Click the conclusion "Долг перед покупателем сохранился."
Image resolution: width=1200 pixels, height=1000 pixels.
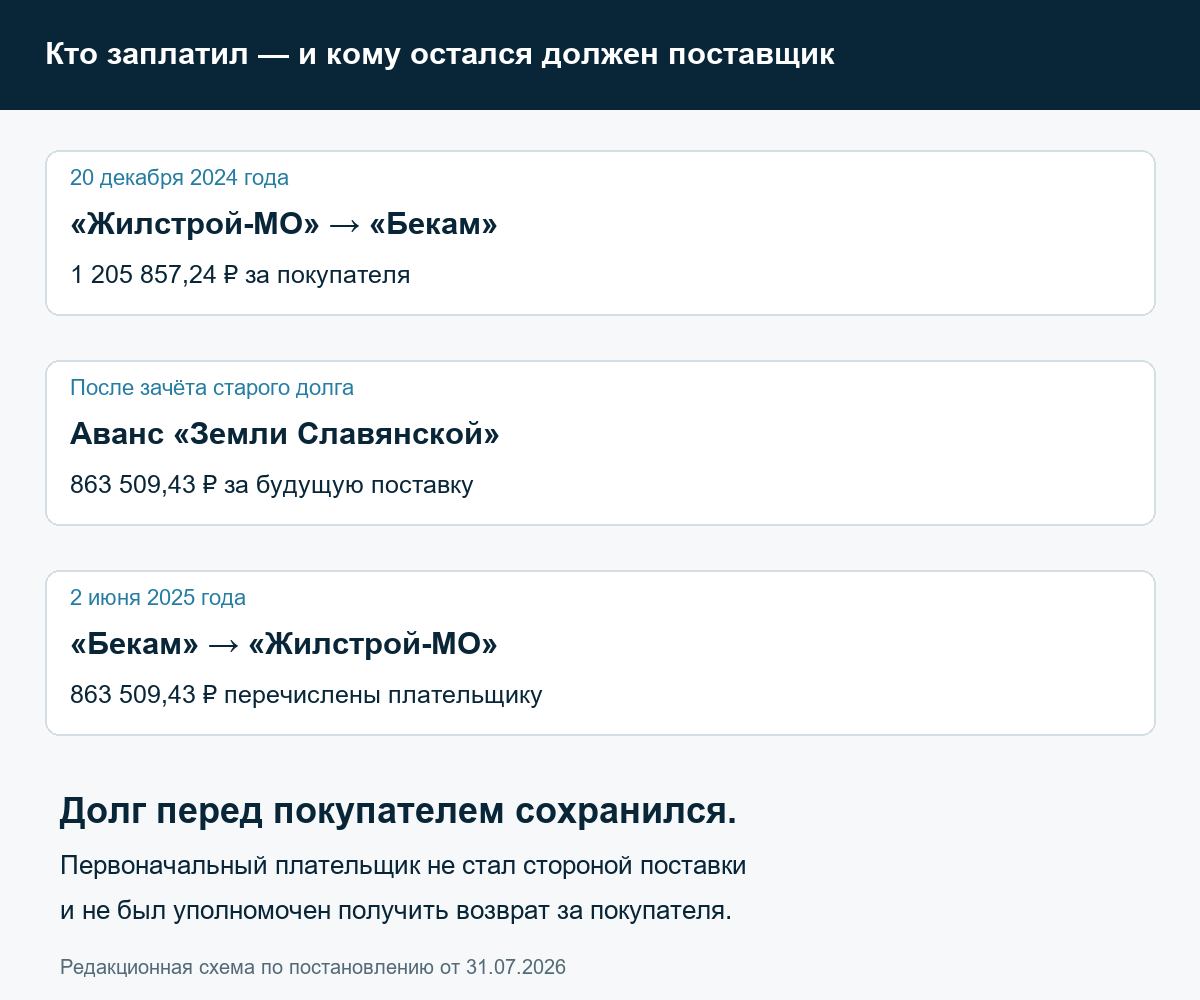tap(398, 812)
